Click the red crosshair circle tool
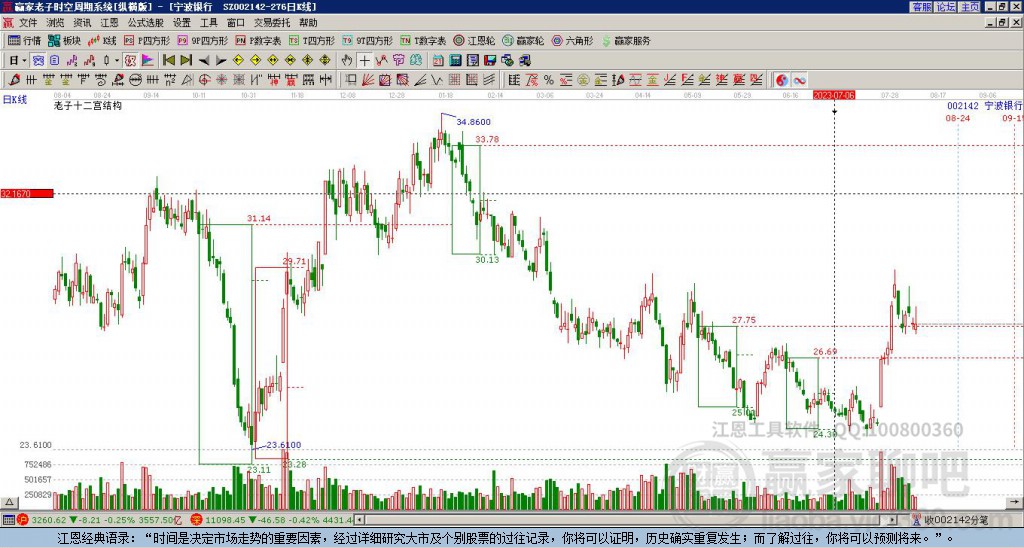1024x548 pixels. tap(204, 80)
